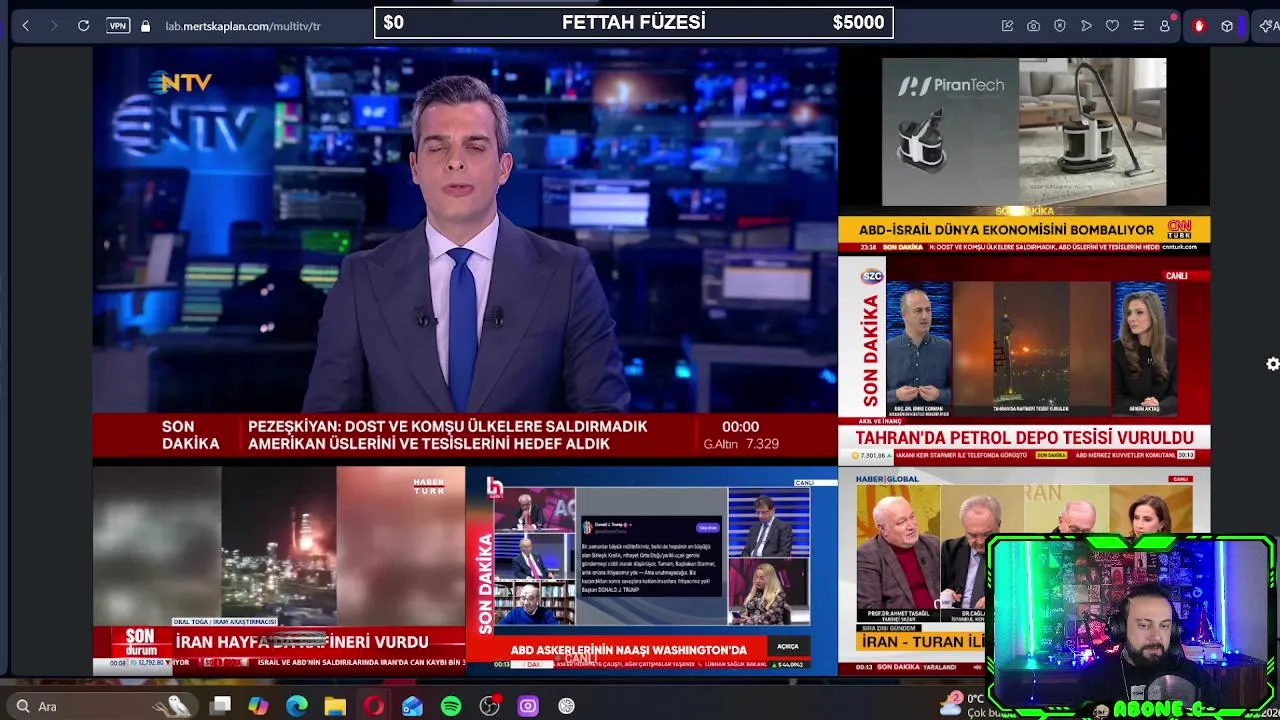The image size is (1280, 720).
Task: Open the easy setup sliders icon
Action: pos(1138,26)
